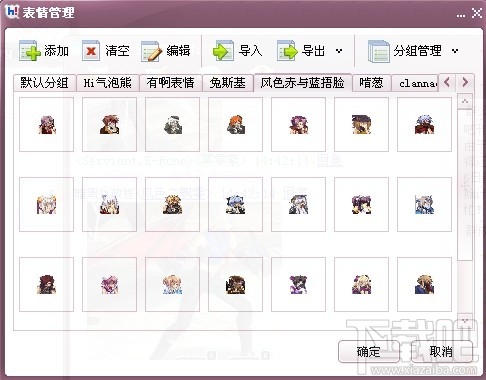
Task: Switch to the 兔斯基 tab
Action: tap(228, 83)
